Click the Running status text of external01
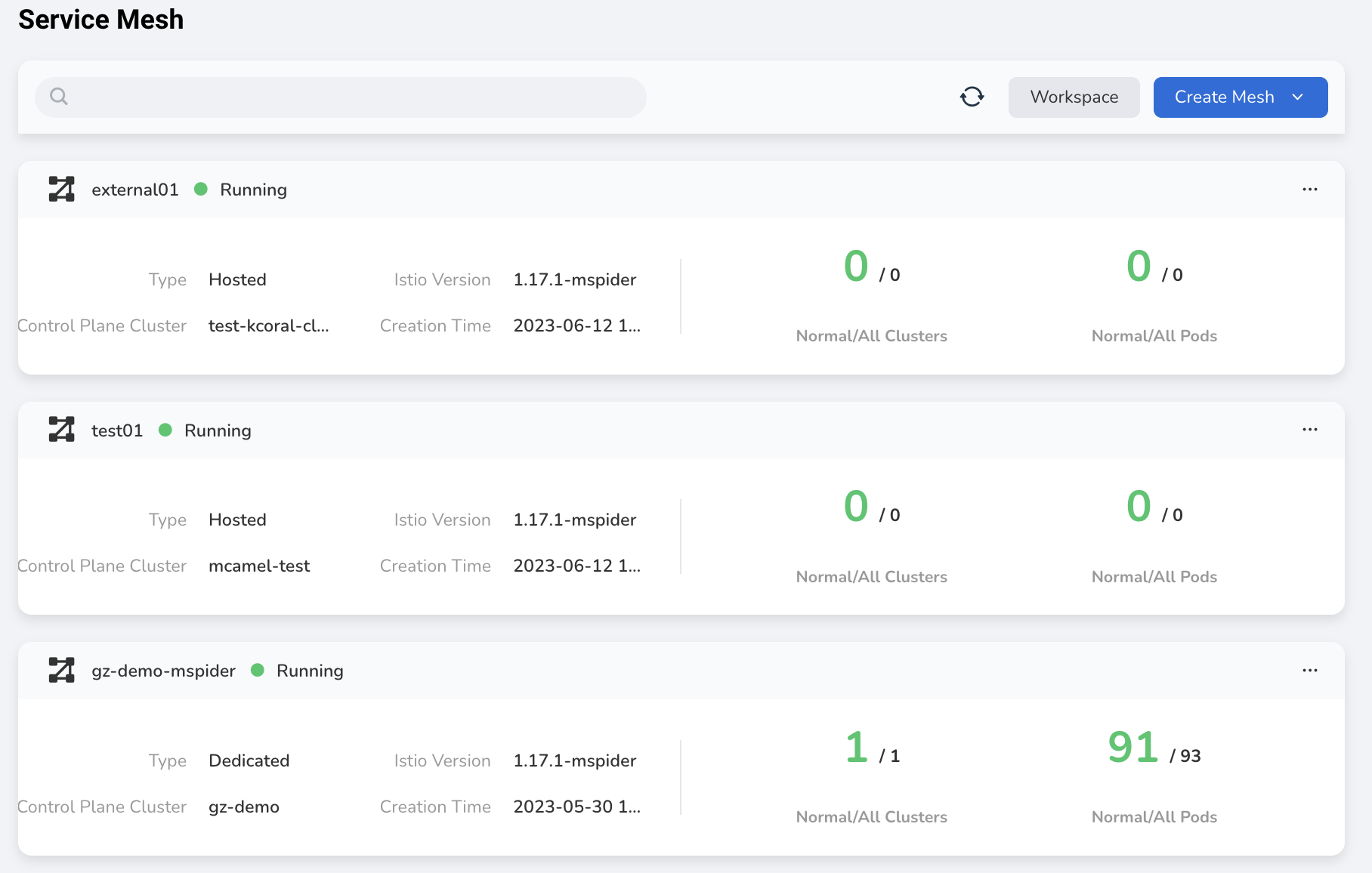This screenshot has height=873, width=1372. pyautogui.click(x=253, y=190)
